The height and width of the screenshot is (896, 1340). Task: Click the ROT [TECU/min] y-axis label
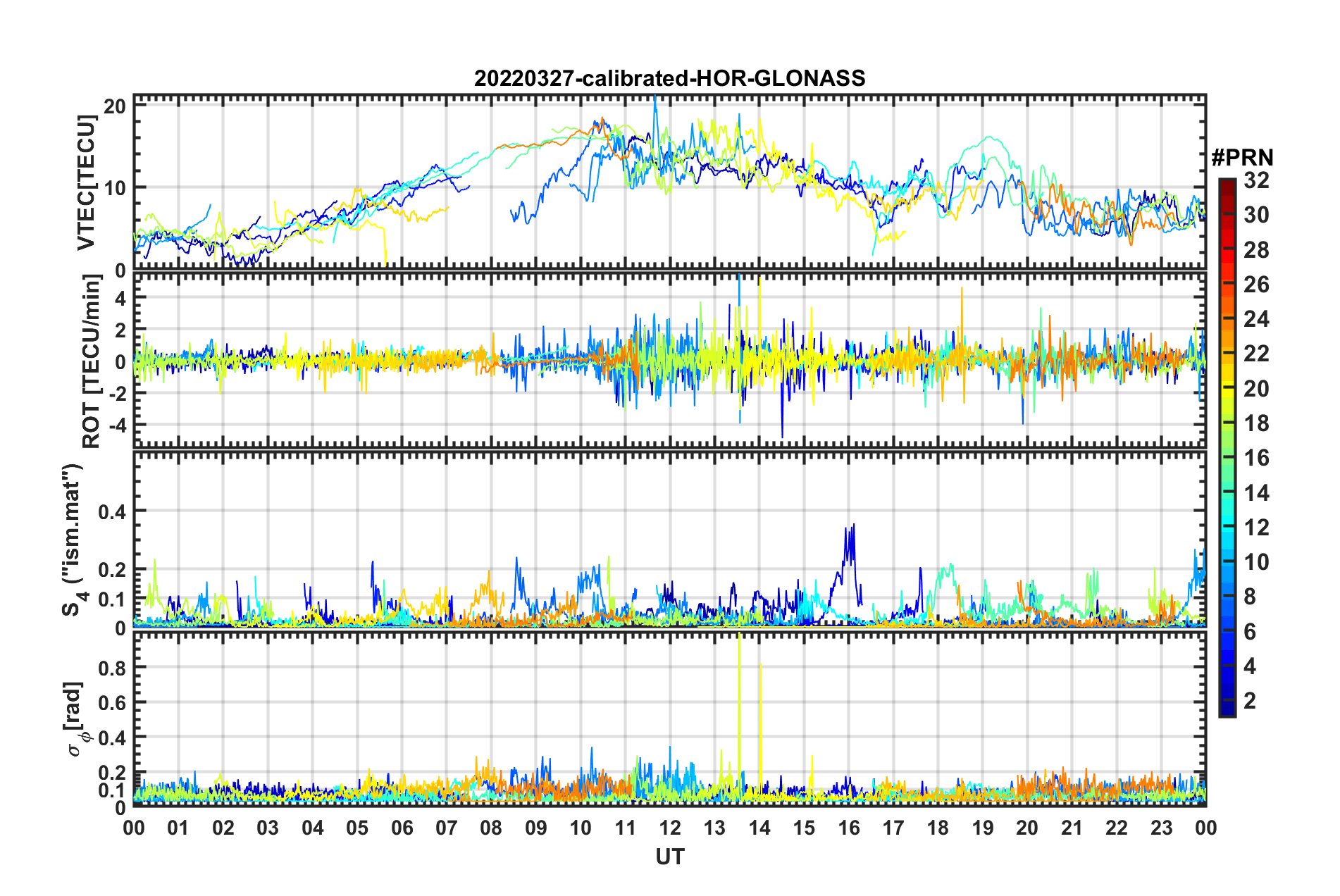coord(91,361)
